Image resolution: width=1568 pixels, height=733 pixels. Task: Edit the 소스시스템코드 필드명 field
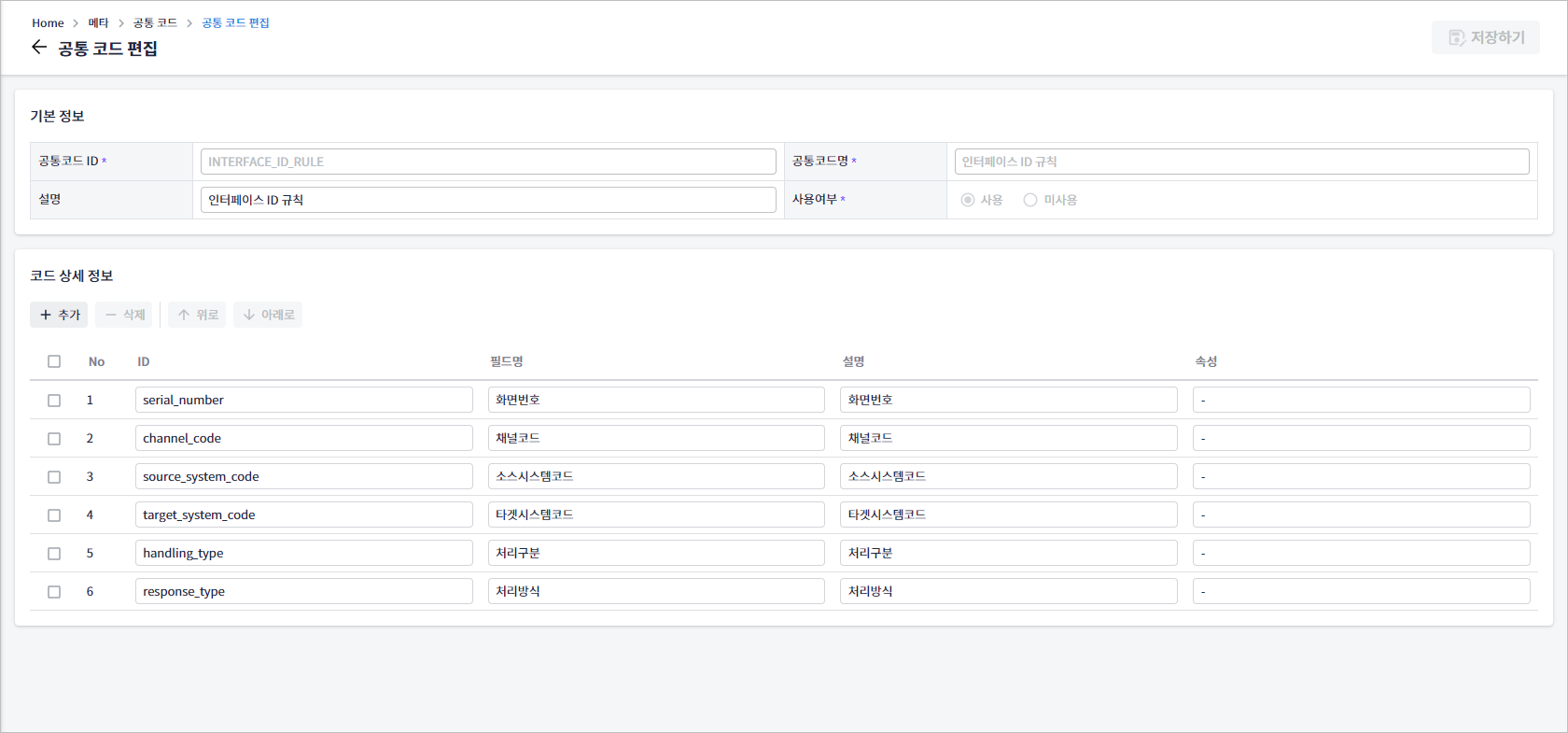coord(656,476)
